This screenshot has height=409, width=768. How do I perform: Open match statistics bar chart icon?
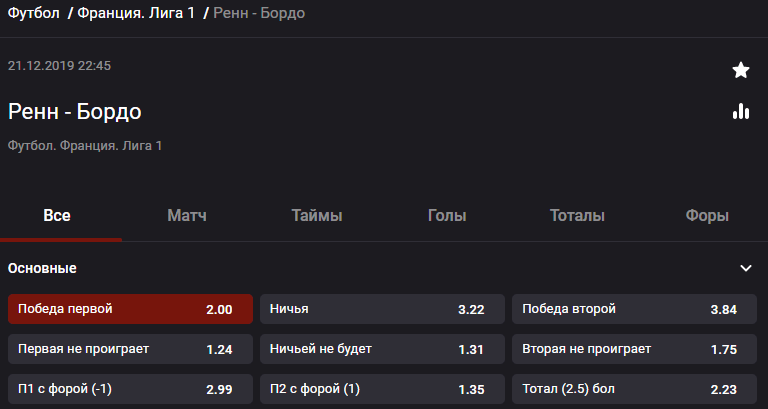point(741,111)
